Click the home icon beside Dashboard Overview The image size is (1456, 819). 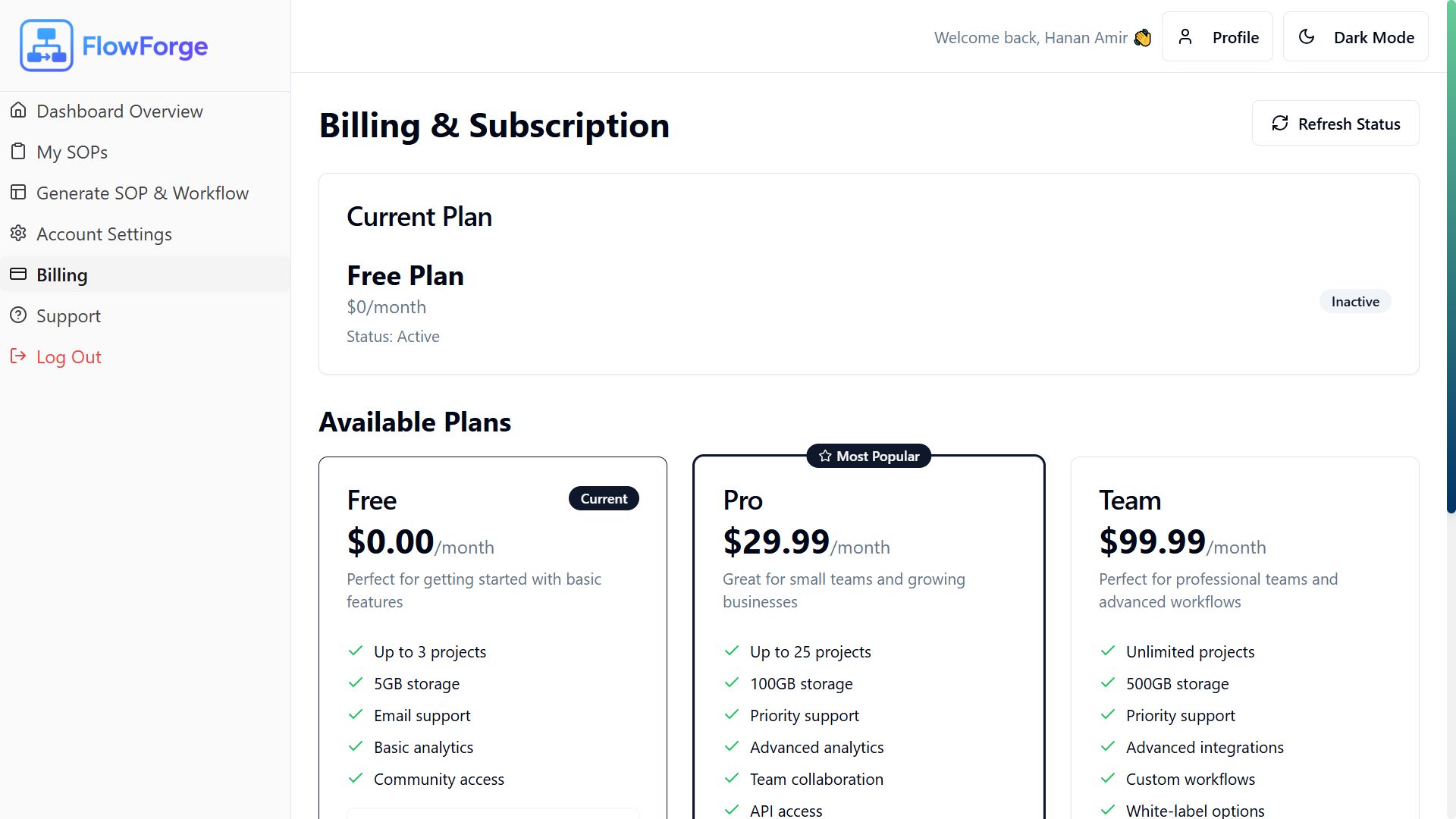point(18,111)
